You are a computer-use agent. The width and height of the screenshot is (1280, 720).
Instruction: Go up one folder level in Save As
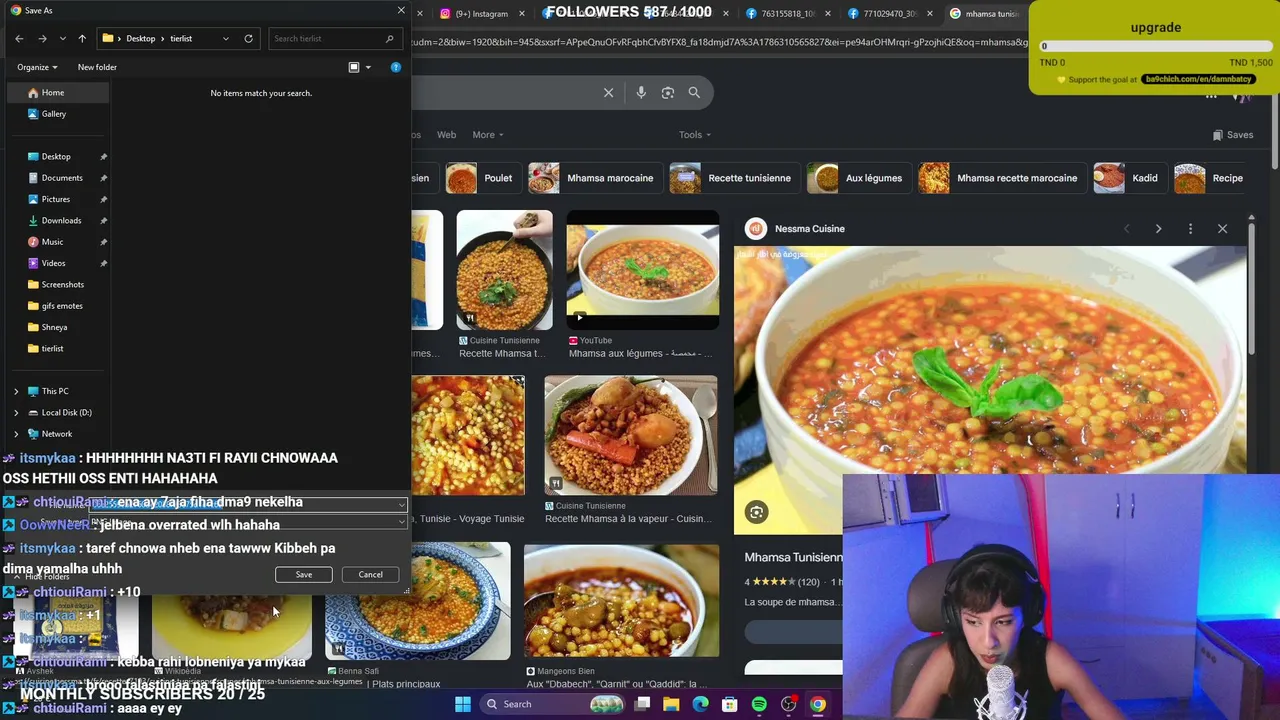[82, 38]
